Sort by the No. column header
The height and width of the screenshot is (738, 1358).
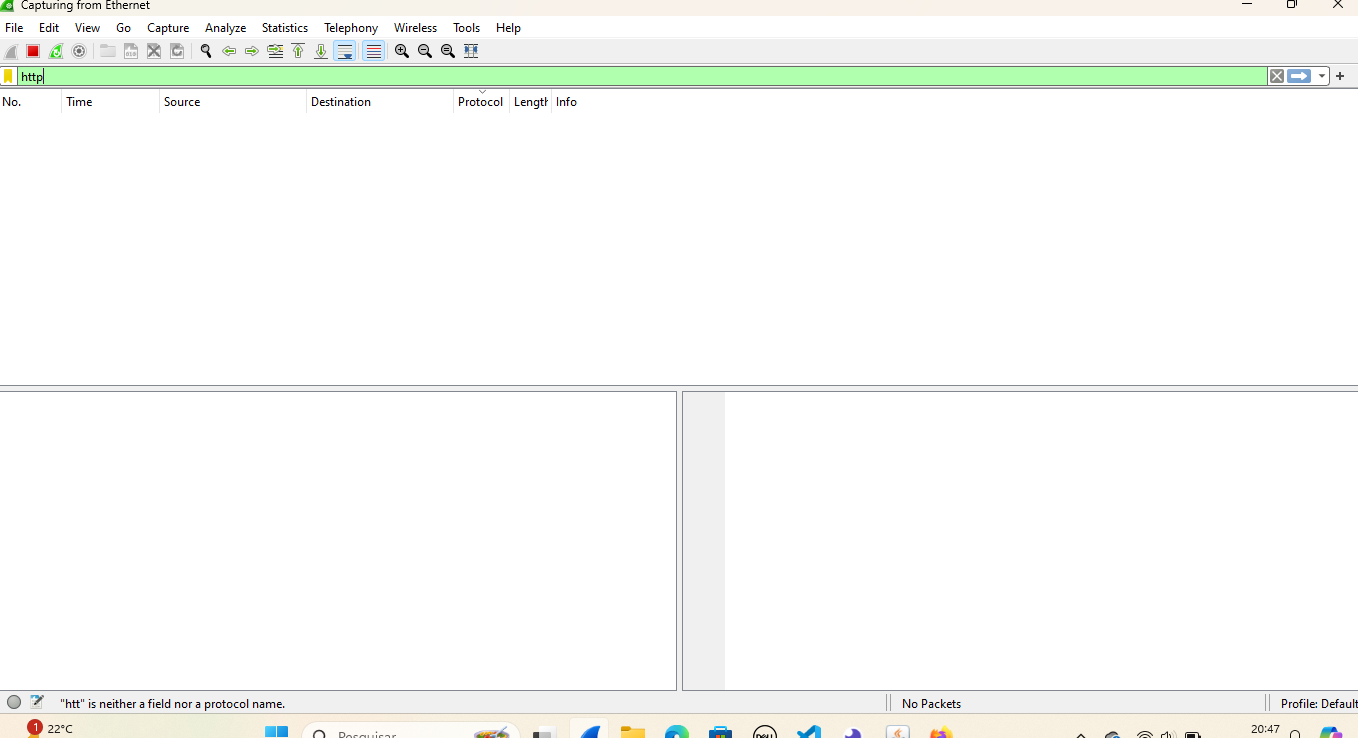click(31, 102)
